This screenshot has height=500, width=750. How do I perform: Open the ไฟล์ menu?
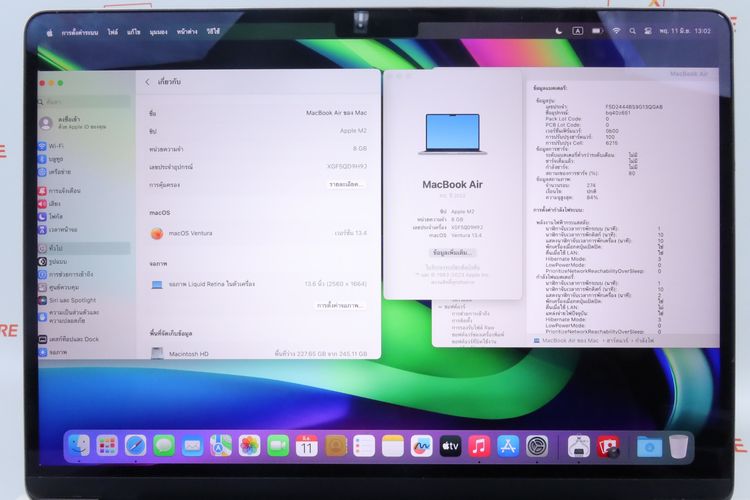pos(112,32)
